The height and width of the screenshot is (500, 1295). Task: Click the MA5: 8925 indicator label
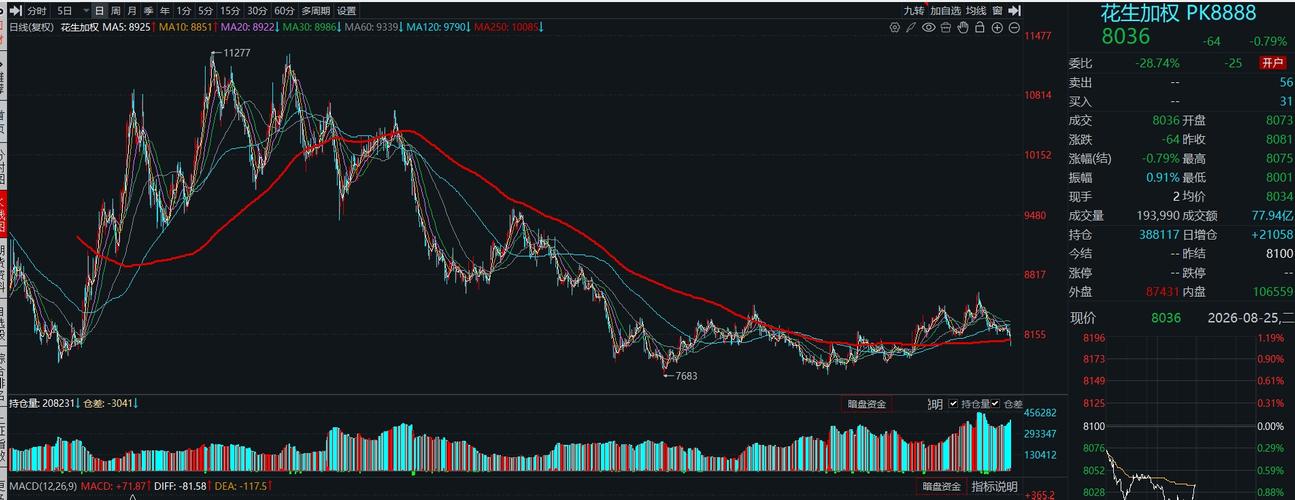(x=127, y=28)
